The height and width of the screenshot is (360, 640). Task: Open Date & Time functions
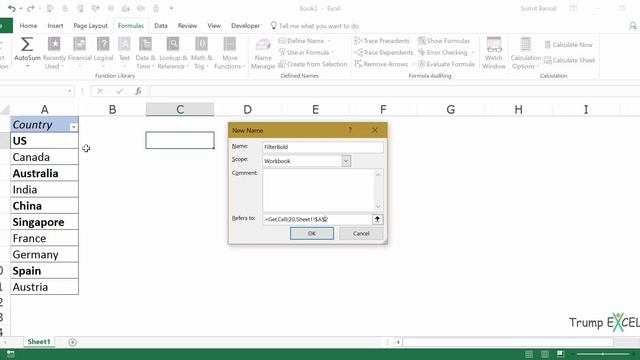click(145, 53)
